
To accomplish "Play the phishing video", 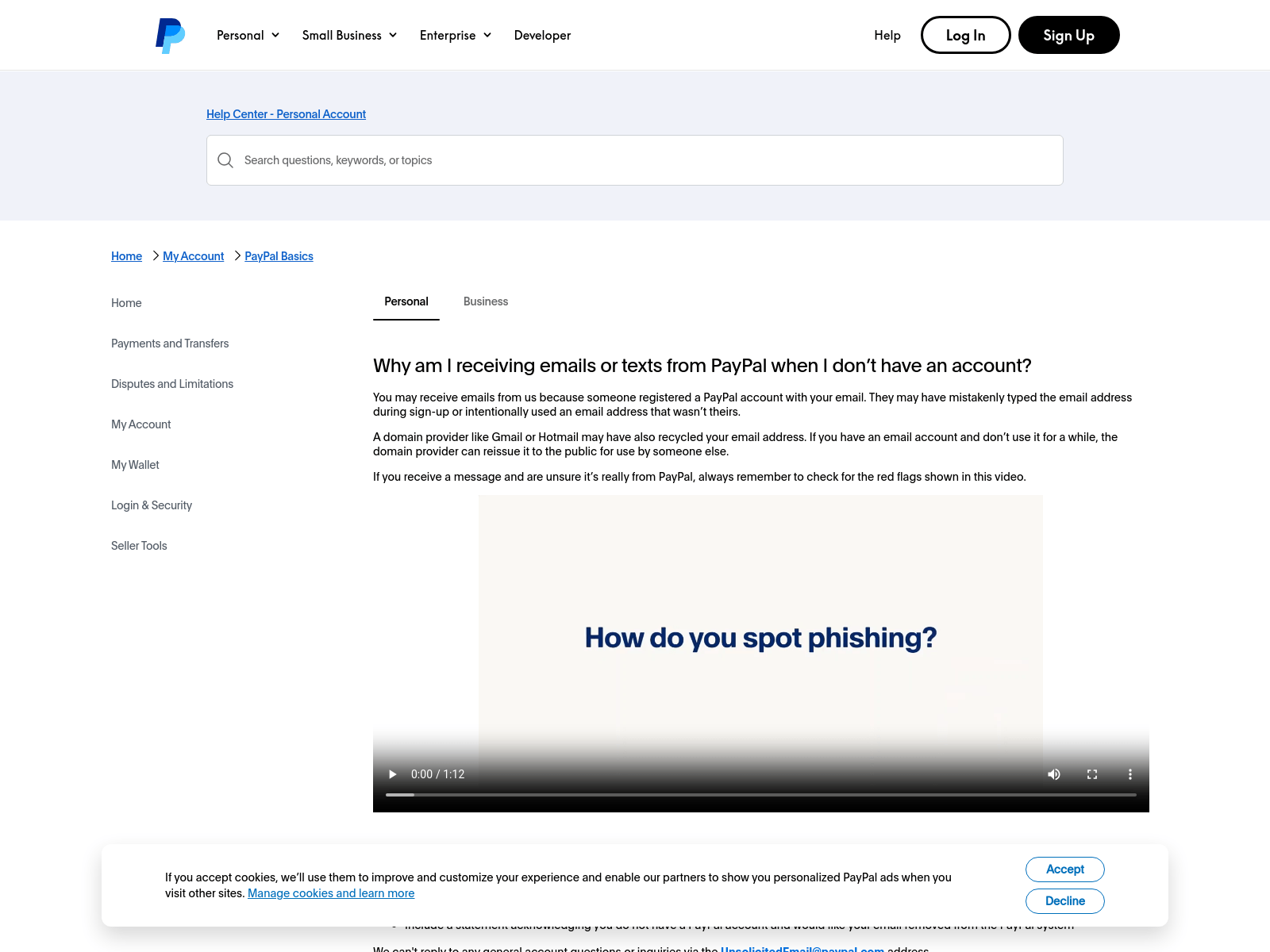I will [x=392, y=774].
